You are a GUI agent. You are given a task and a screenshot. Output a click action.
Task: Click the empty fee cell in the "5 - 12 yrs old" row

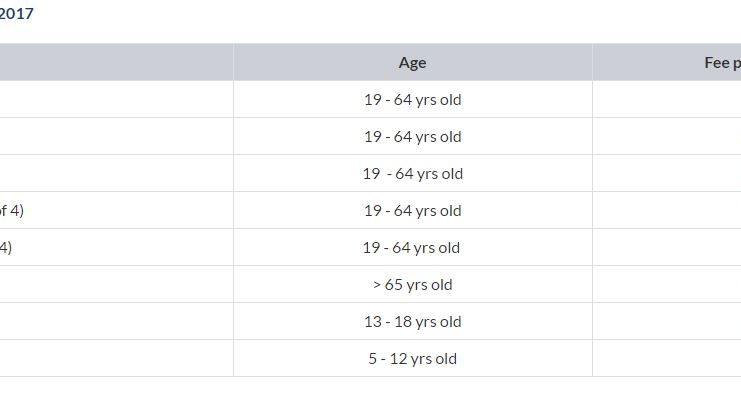[667, 358]
